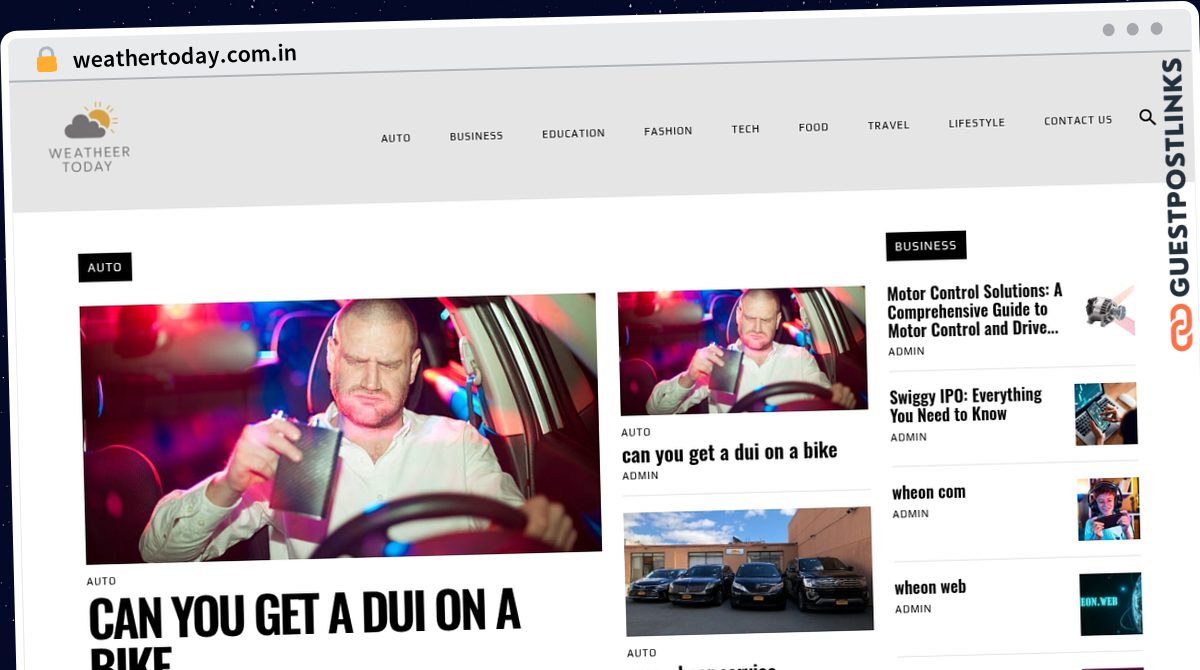The image size is (1200, 670).
Task: Click the wheon com article thumbnail
Action: click(x=1109, y=509)
